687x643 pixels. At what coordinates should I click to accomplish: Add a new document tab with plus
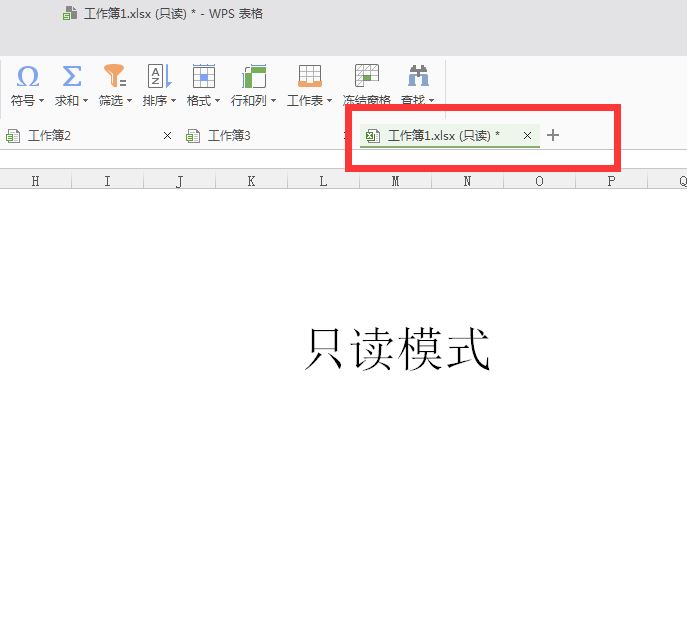pos(553,135)
